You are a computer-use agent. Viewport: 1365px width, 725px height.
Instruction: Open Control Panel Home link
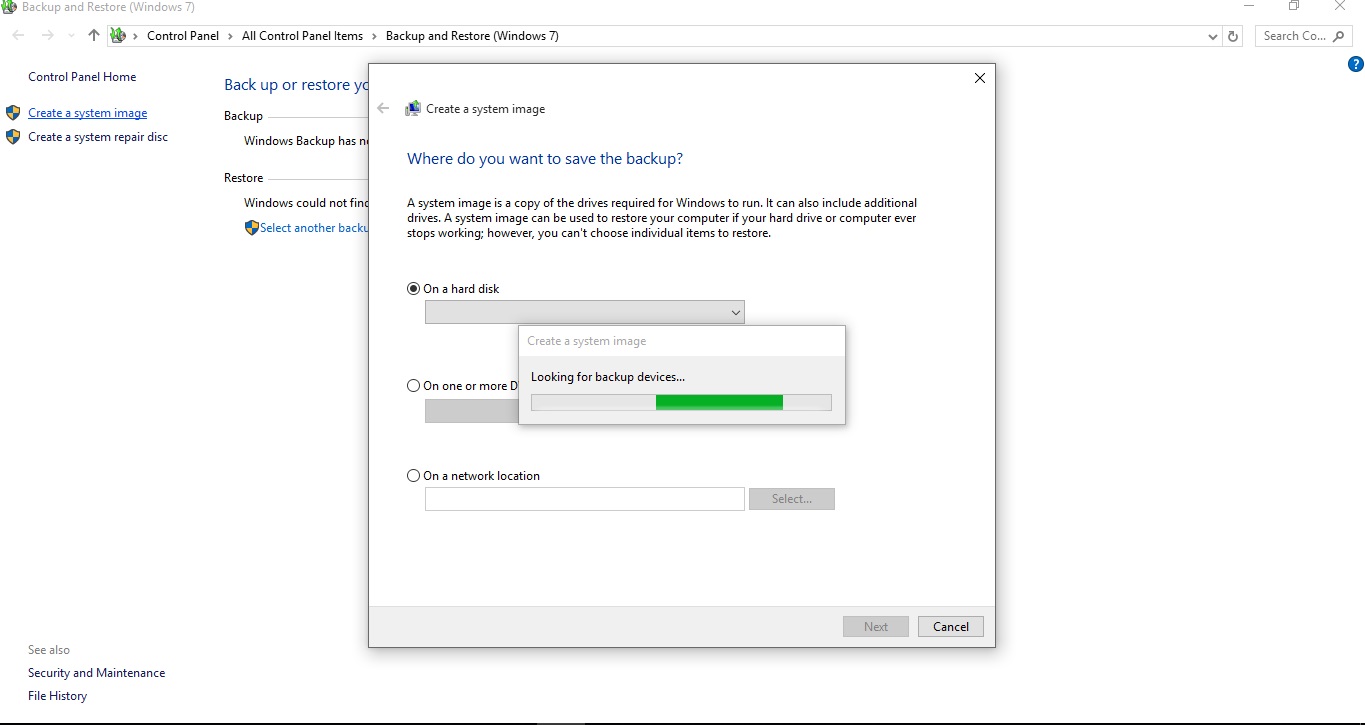(x=82, y=77)
